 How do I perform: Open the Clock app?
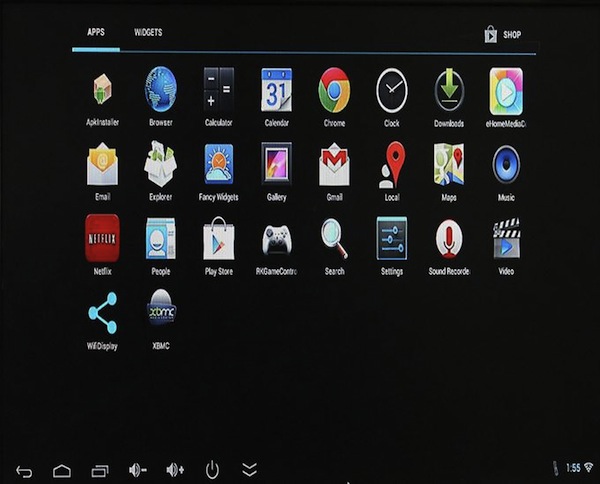tap(392, 90)
